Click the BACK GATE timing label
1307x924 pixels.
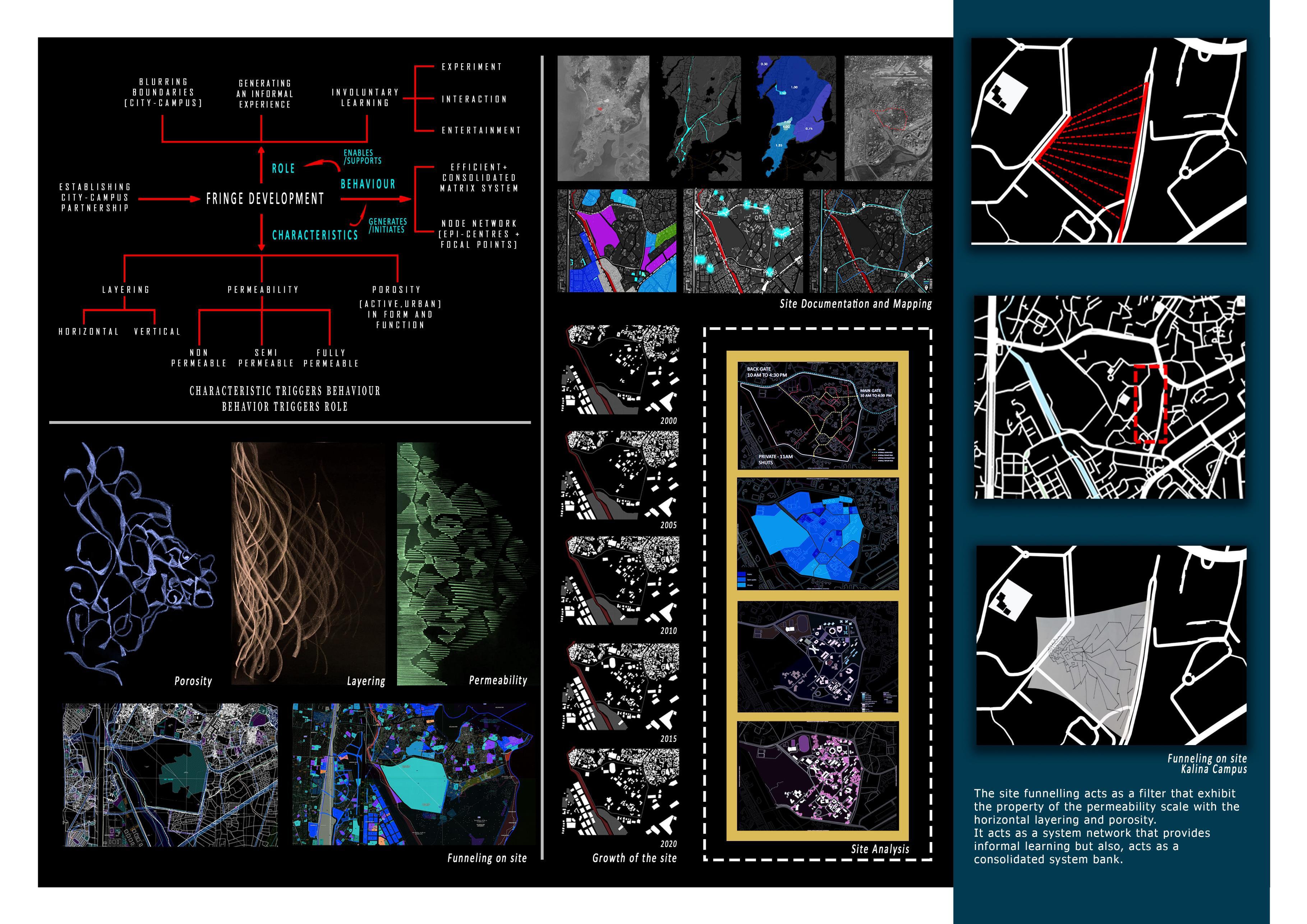tap(766, 372)
